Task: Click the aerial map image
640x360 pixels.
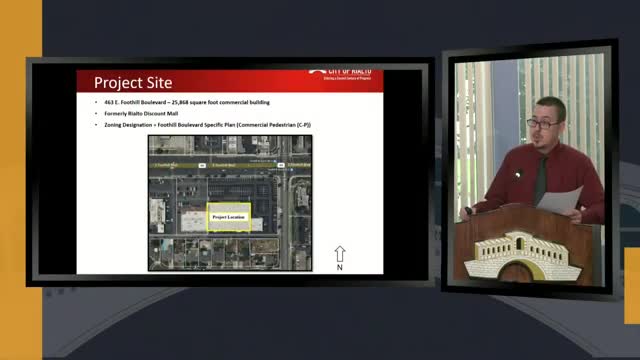Action: click(230, 203)
